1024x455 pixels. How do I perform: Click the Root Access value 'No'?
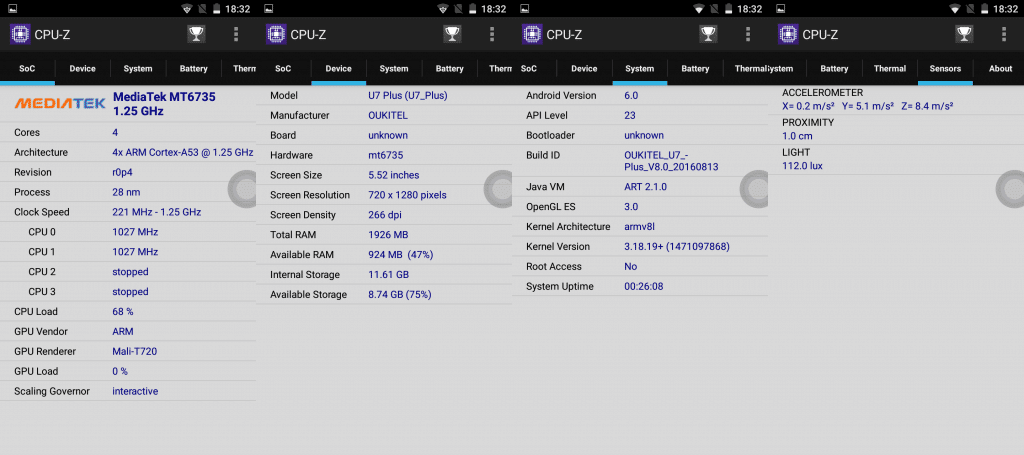point(631,266)
